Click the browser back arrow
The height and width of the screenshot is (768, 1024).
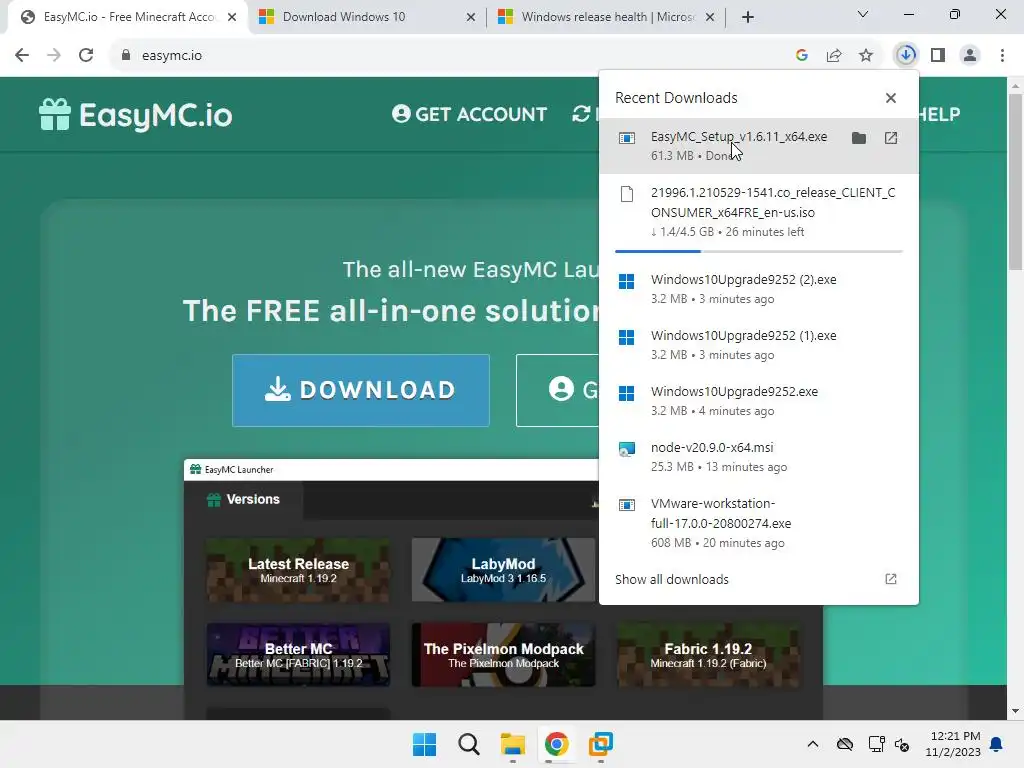point(22,56)
